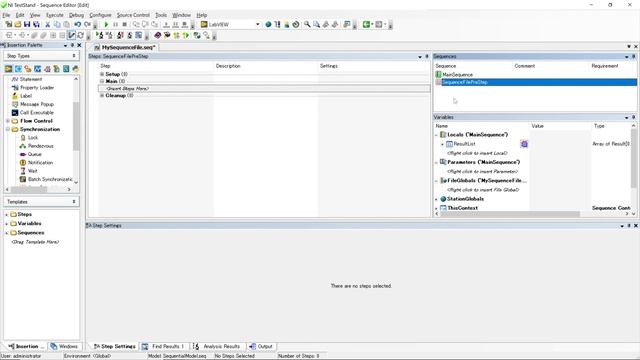This screenshot has width=640, height=360.
Task: Click the globe icon right of adapter dropdown
Action: click(x=268, y=24)
